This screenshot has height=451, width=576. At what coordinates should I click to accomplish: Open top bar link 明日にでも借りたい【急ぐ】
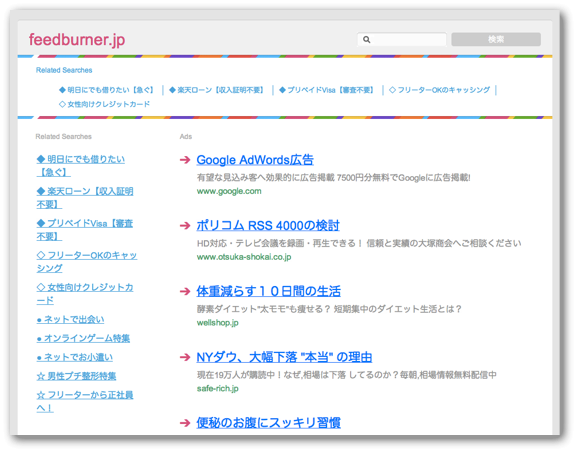click(x=107, y=90)
